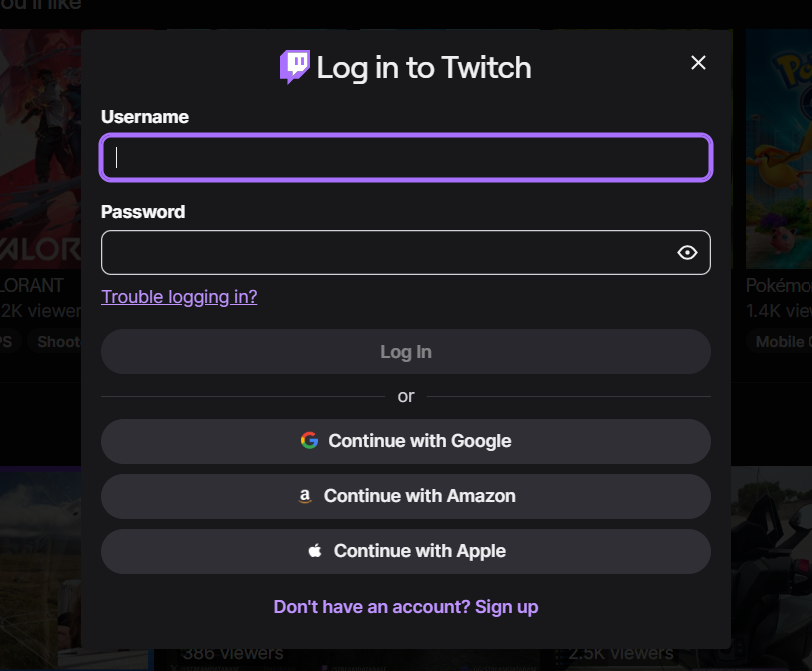This screenshot has width=812, height=671.
Task: Open the stream thumbnail at bottom right
Action: (772, 568)
